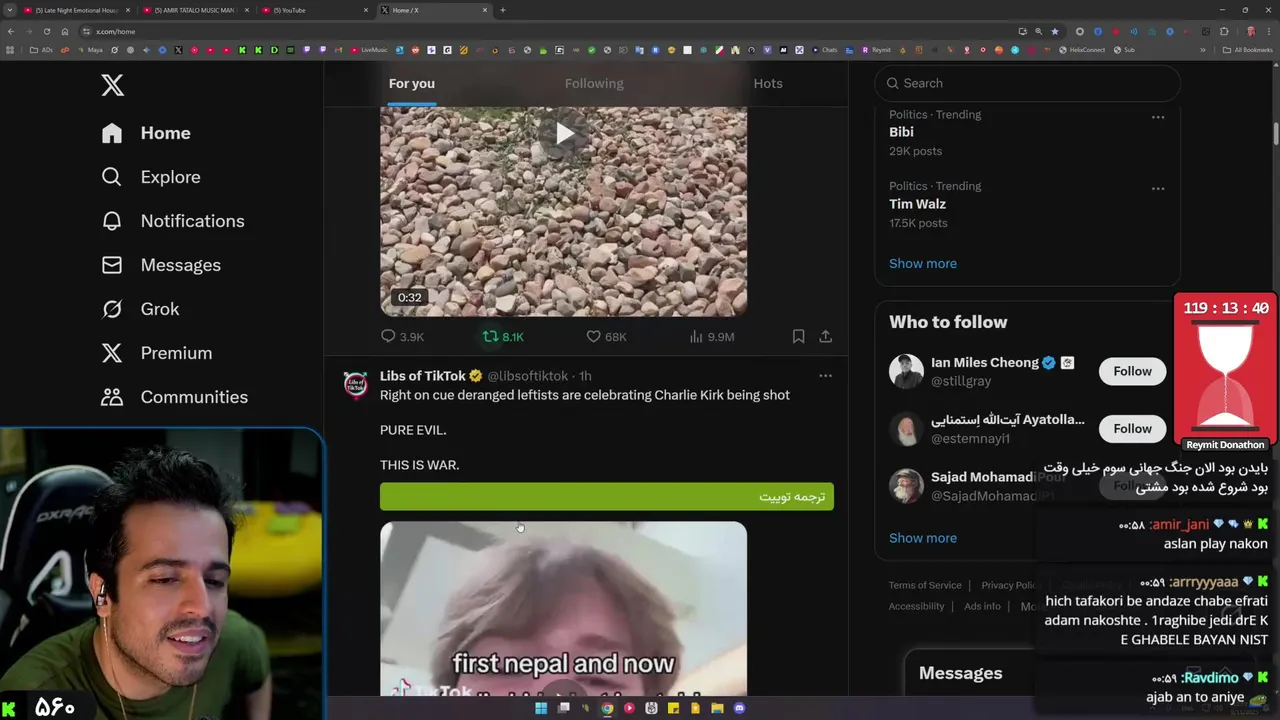This screenshot has width=1280, height=720.
Task: Click the X logo in the sidebar
Action: tap(112, 85)
